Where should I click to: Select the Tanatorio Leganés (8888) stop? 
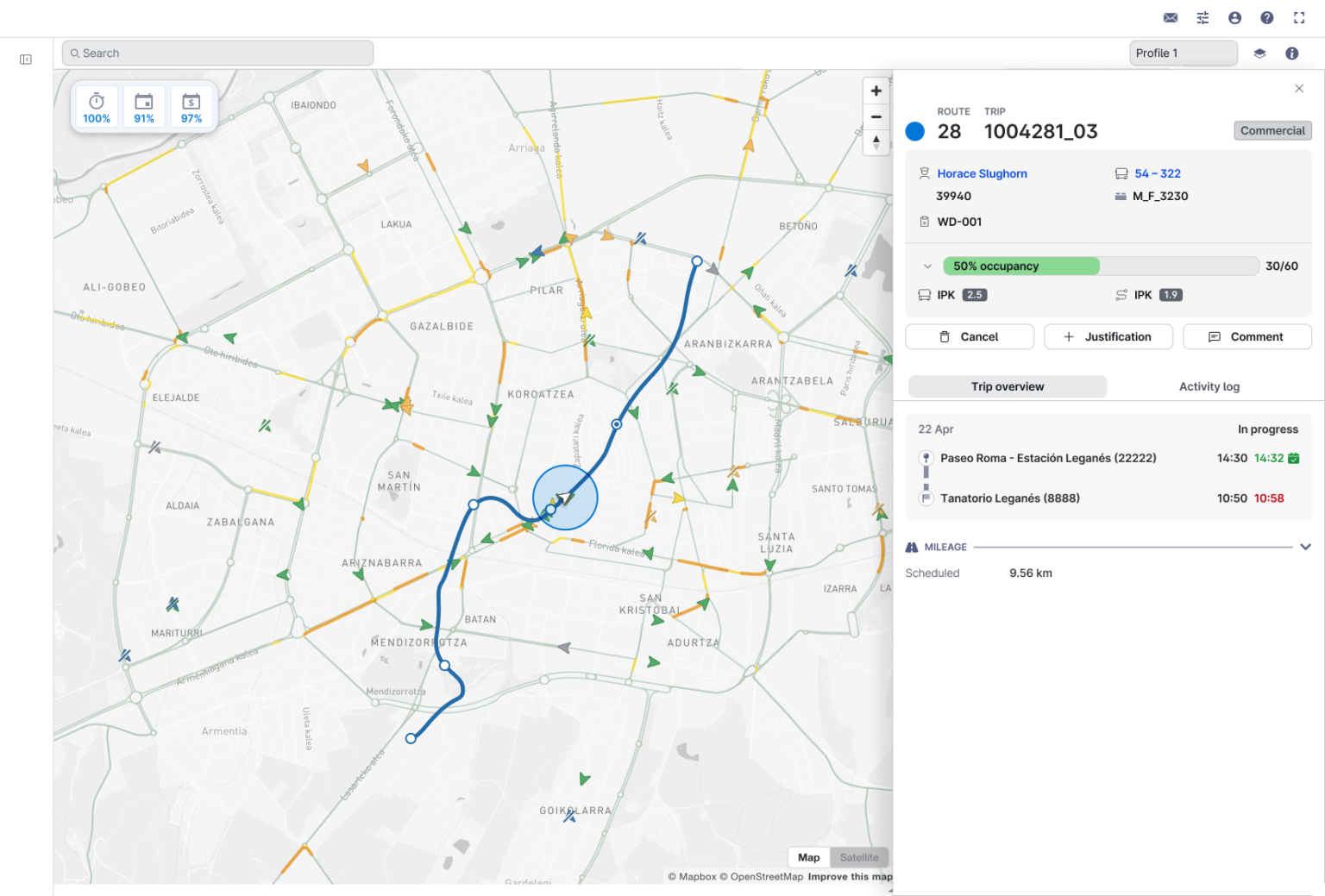1010,498
